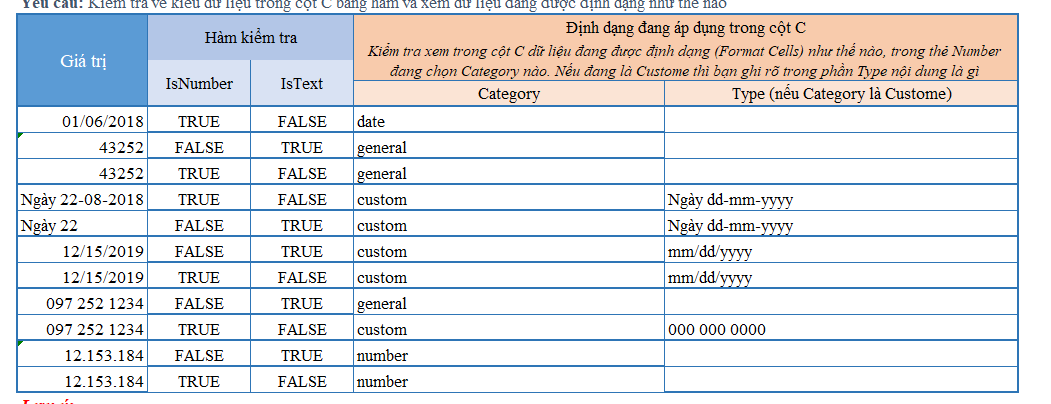Select the 097 252 1234 cell whose IsText is TRUE

click(x=82, y=303)
